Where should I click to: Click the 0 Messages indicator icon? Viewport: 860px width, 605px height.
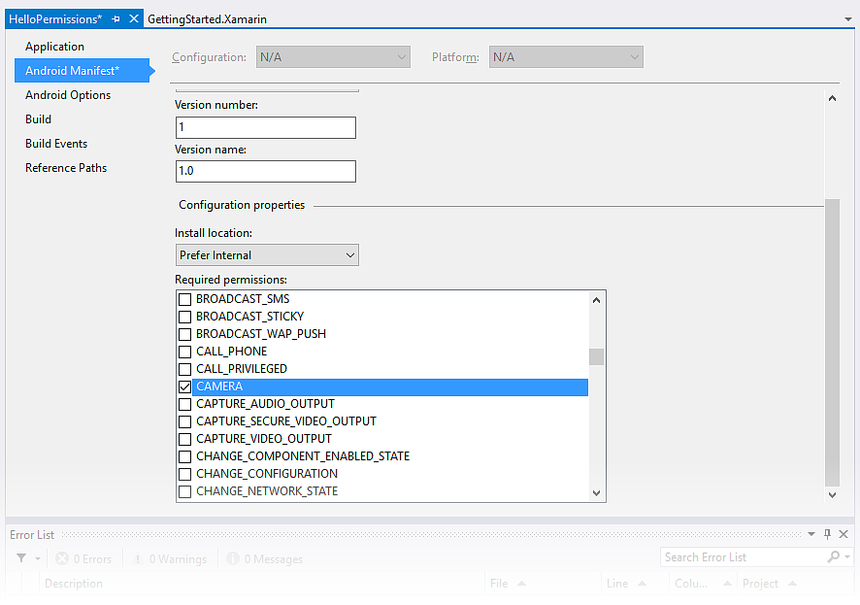(231, 558)
